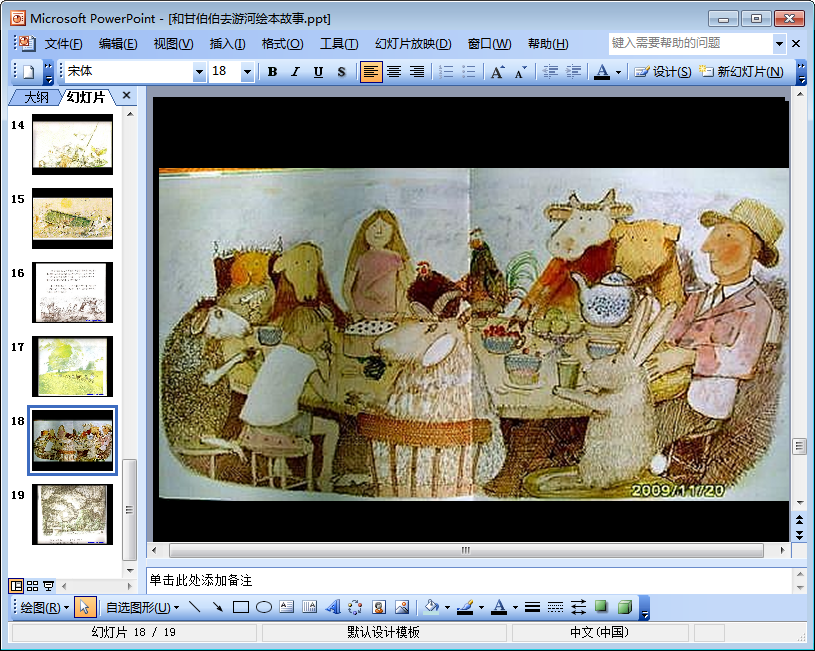Expand the help question dropdown arrow
The image size is (815, 651).
click(x=779, y=44)
